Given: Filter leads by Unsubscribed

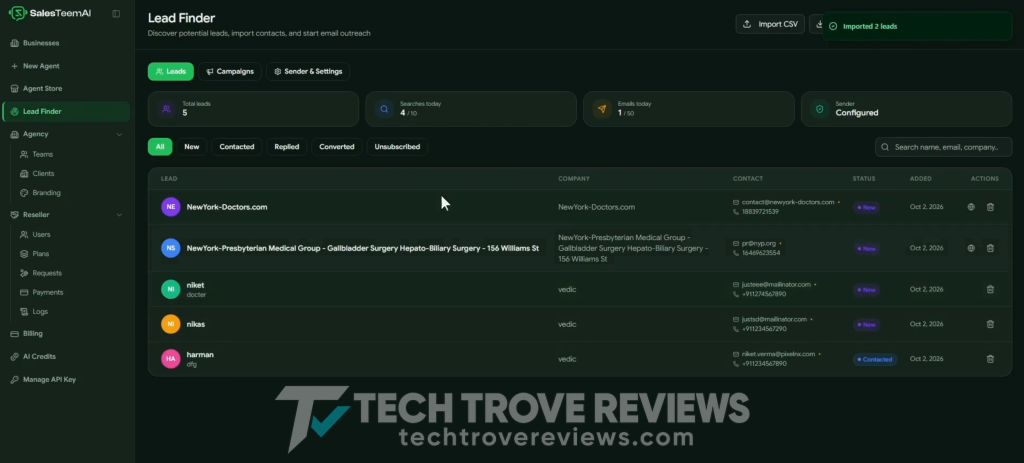Looking at the screenshot, I should click(x=397, y=147).
